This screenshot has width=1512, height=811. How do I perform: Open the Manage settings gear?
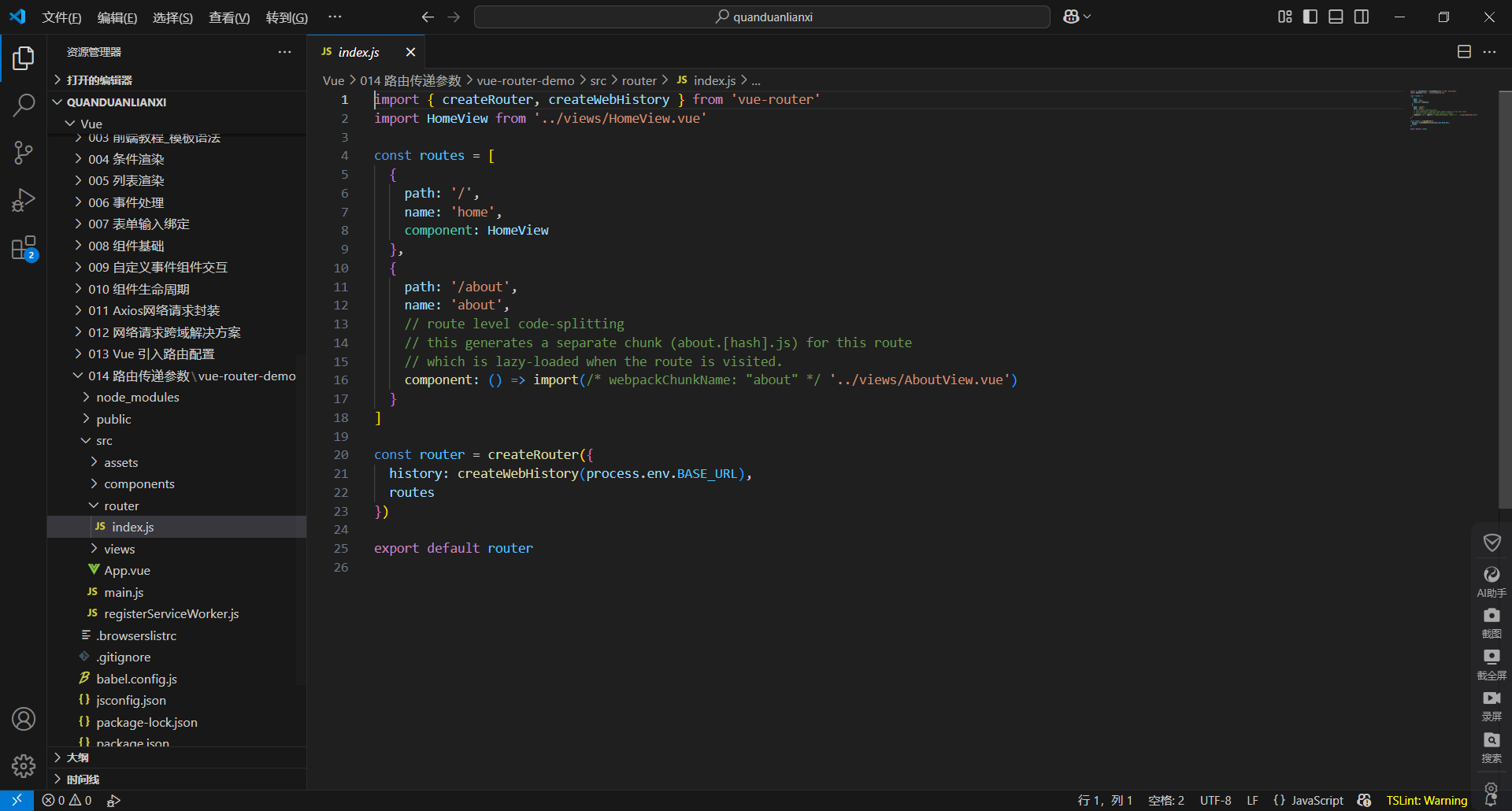[24, 765]
